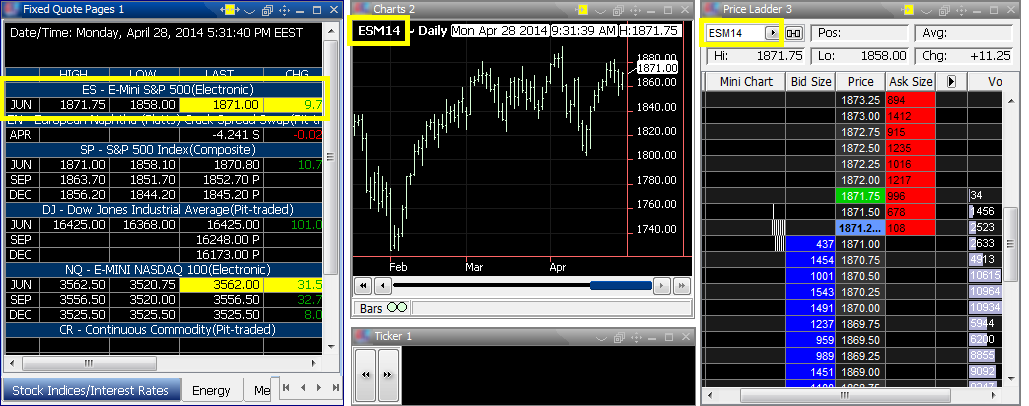Select SP - S&P 500 Index(Composite) header row
1029x406 pixels.
click(164, 150)
